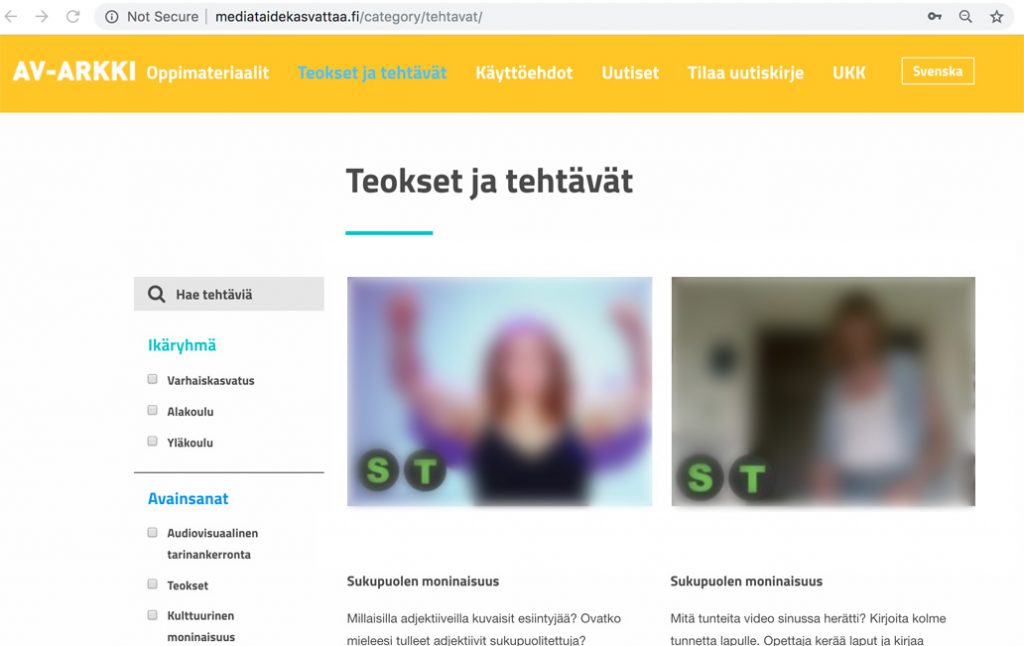1024x646 pixels.
Task: Click the zoom magnifier icon in address bar
Action: 965,16
